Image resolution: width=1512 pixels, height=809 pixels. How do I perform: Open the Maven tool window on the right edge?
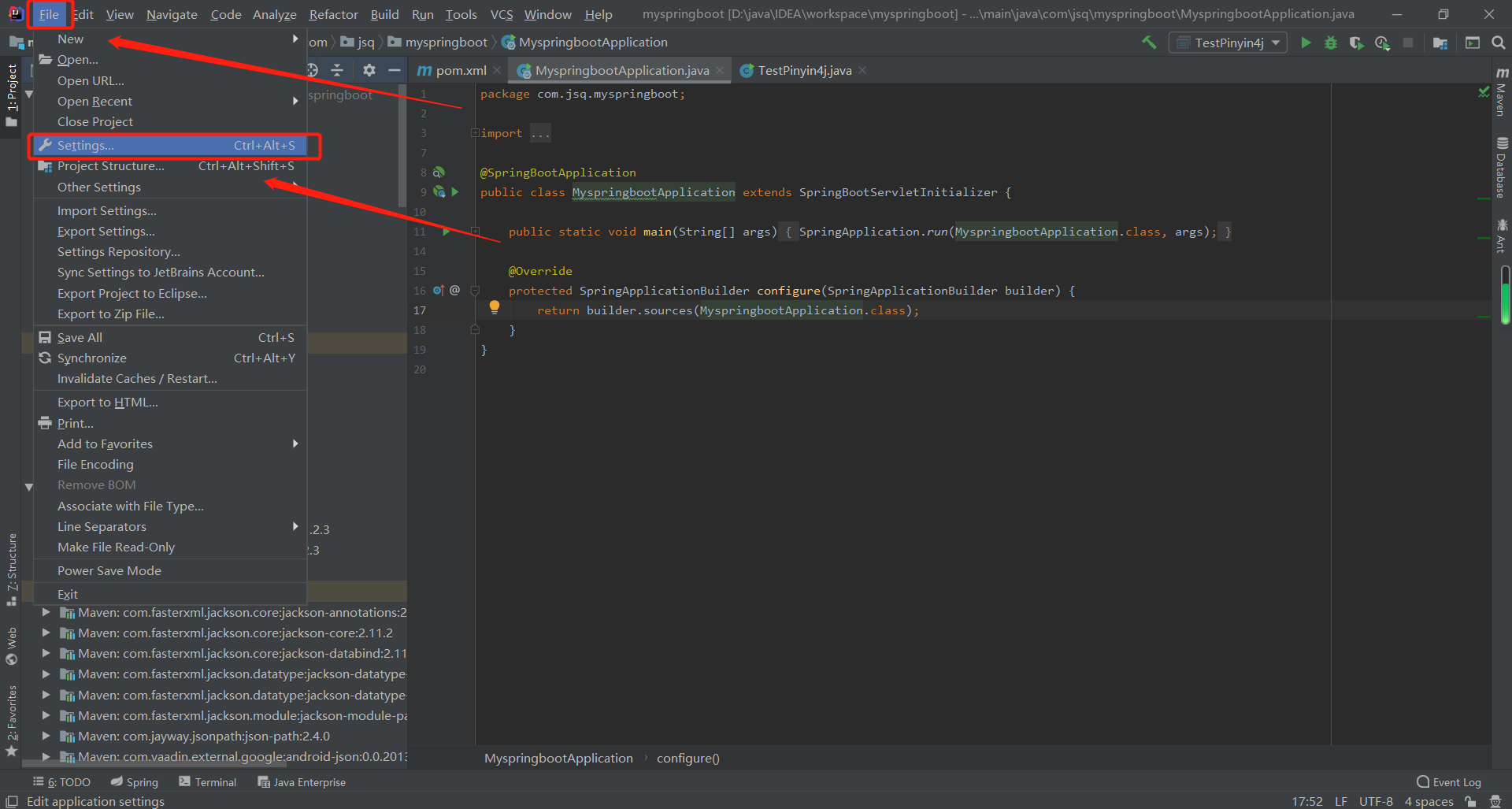[1502, 92]
